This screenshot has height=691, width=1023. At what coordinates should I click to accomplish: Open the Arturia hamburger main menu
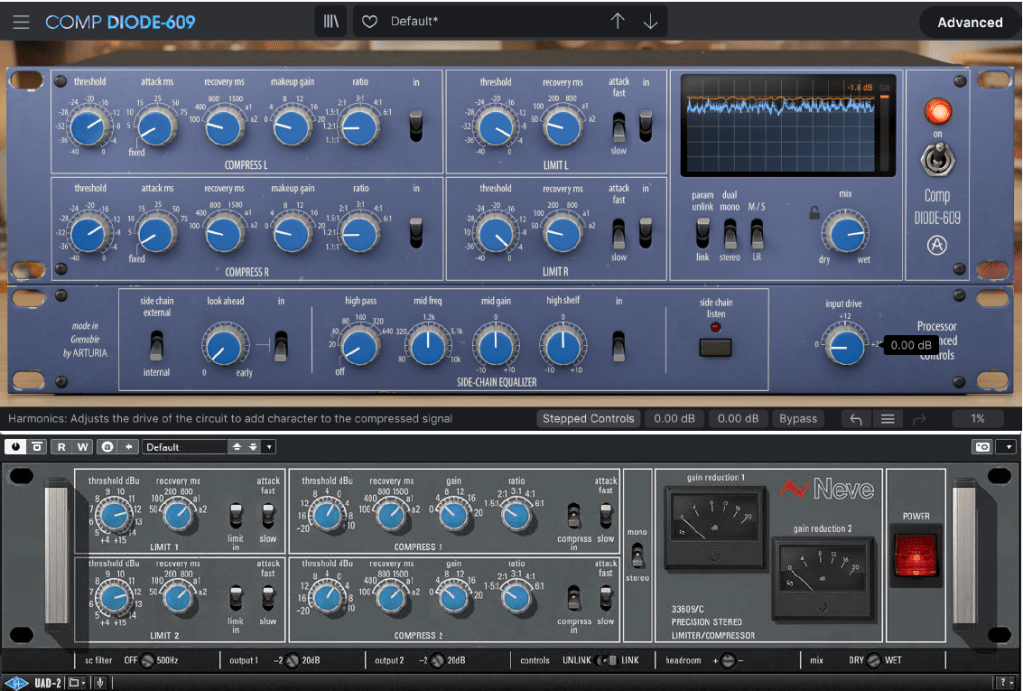21,22
